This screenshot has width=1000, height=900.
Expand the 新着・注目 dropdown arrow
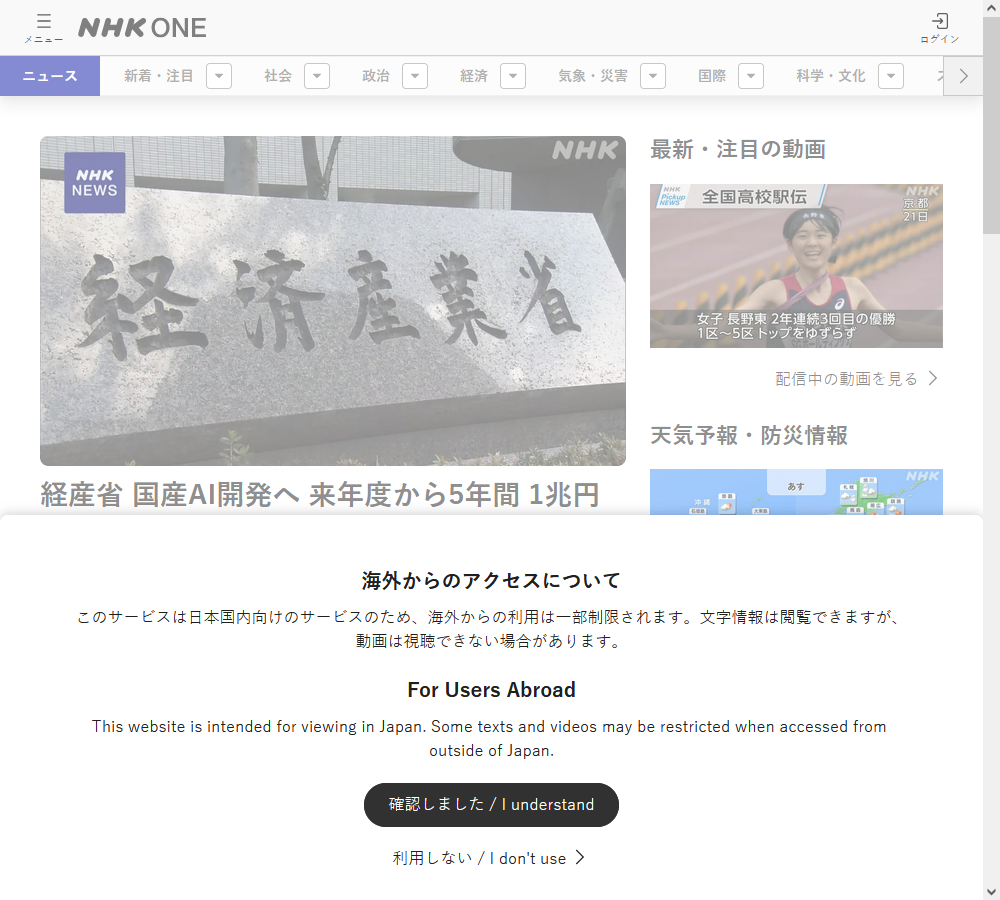[x=219, y=76]
